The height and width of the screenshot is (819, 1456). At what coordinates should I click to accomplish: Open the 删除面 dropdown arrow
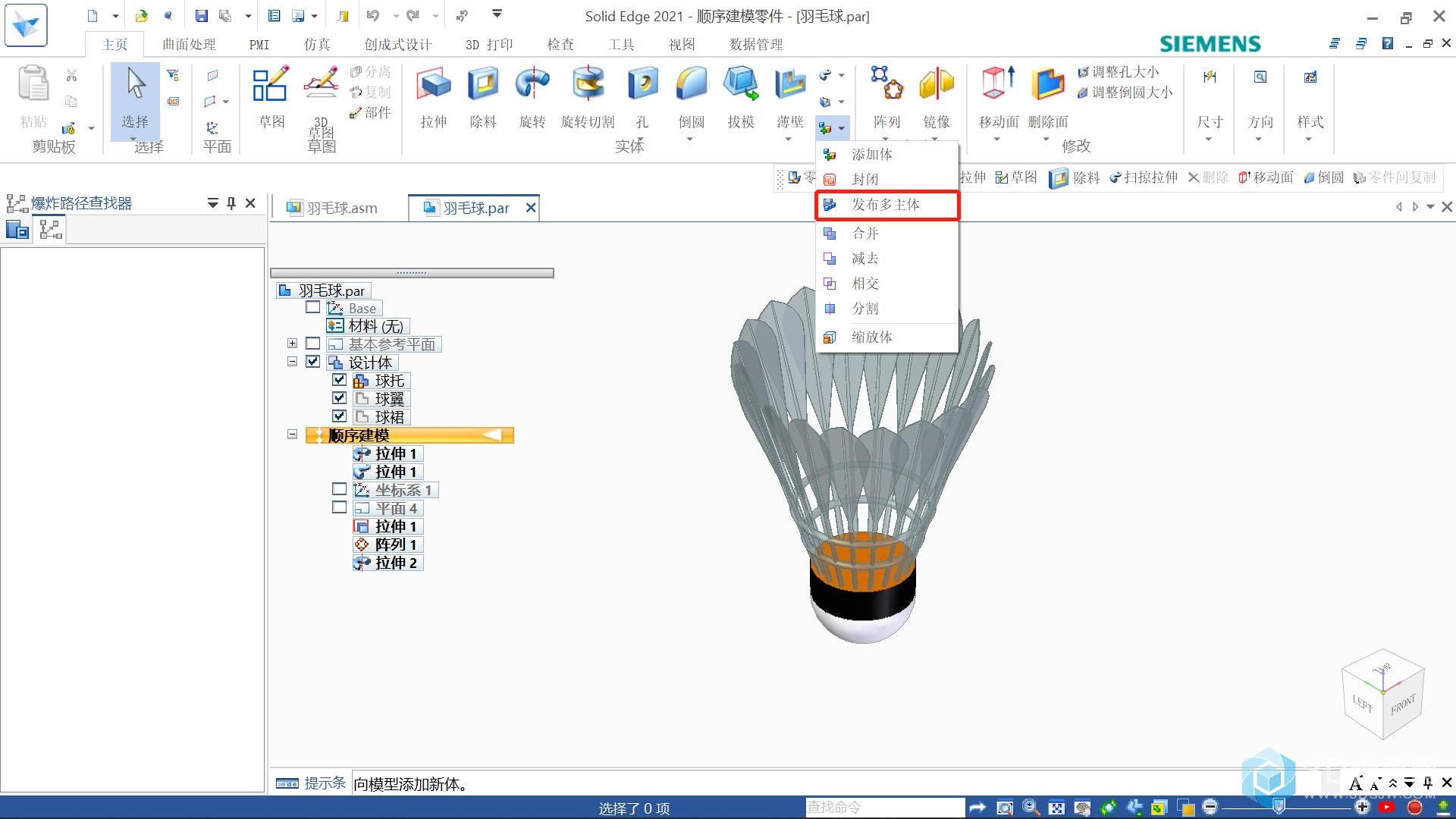(1046, 140)
